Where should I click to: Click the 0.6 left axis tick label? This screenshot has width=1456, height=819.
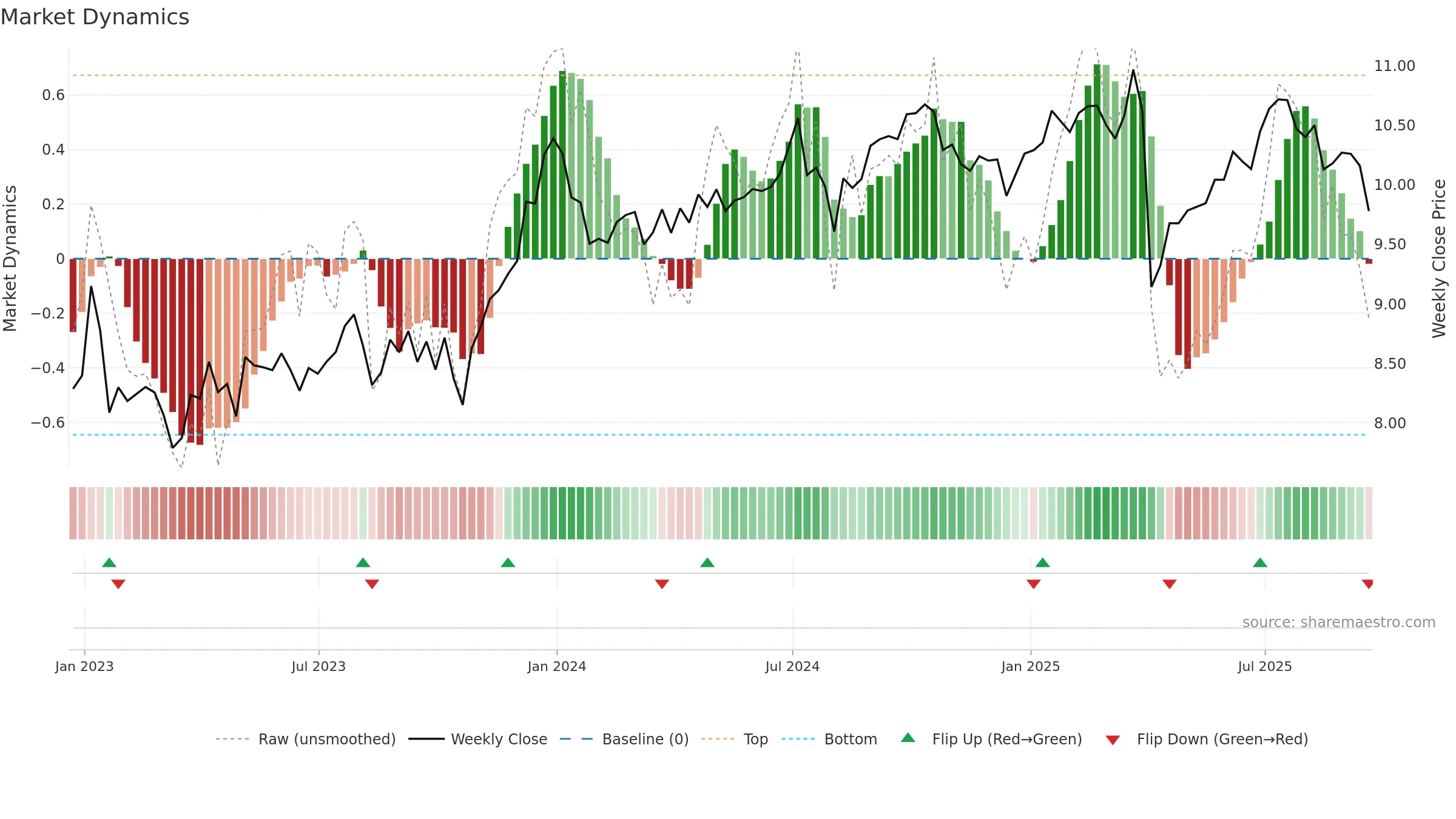[53, 95]
